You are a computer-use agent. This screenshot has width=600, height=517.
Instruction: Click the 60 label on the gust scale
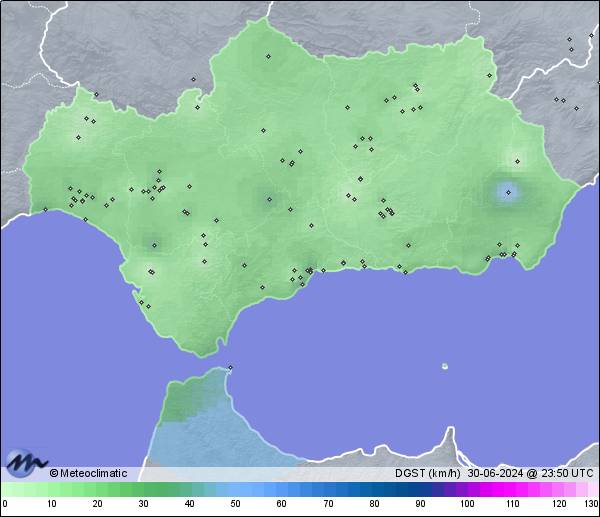pyautogui.click(x=282, y=504)
